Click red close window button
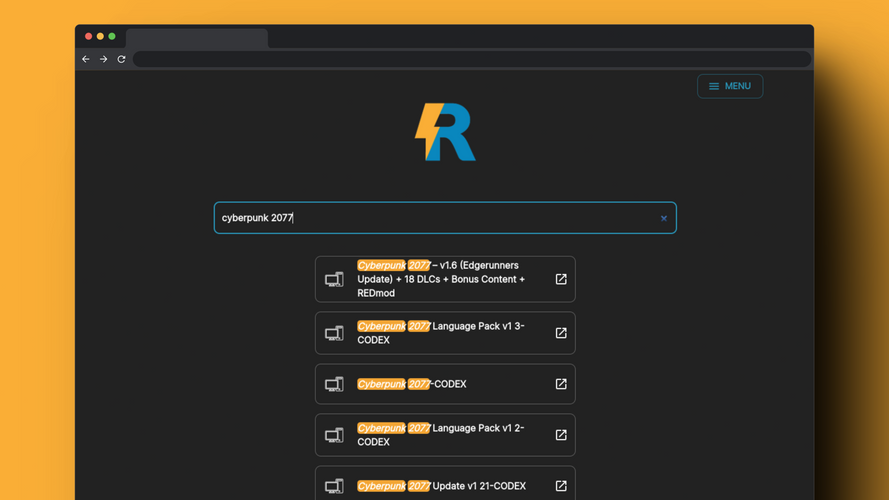This screenshot has height=500, width=889. point(88,36)
